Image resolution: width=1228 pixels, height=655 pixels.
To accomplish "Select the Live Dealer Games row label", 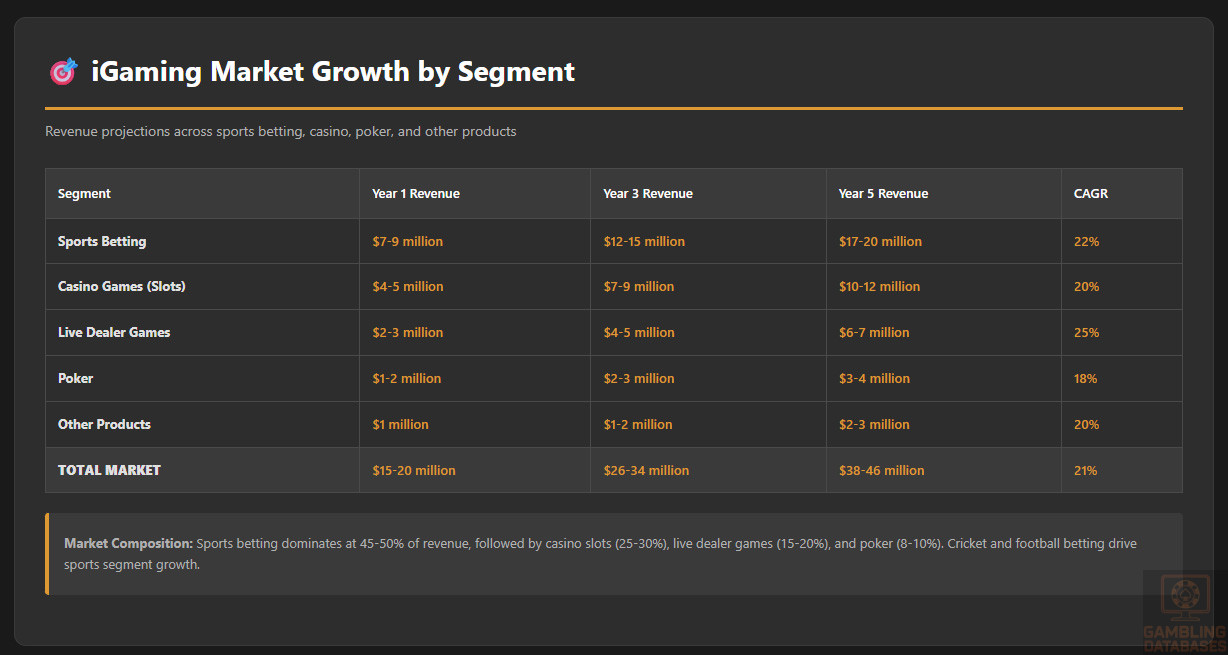I will tap(114, 333).
